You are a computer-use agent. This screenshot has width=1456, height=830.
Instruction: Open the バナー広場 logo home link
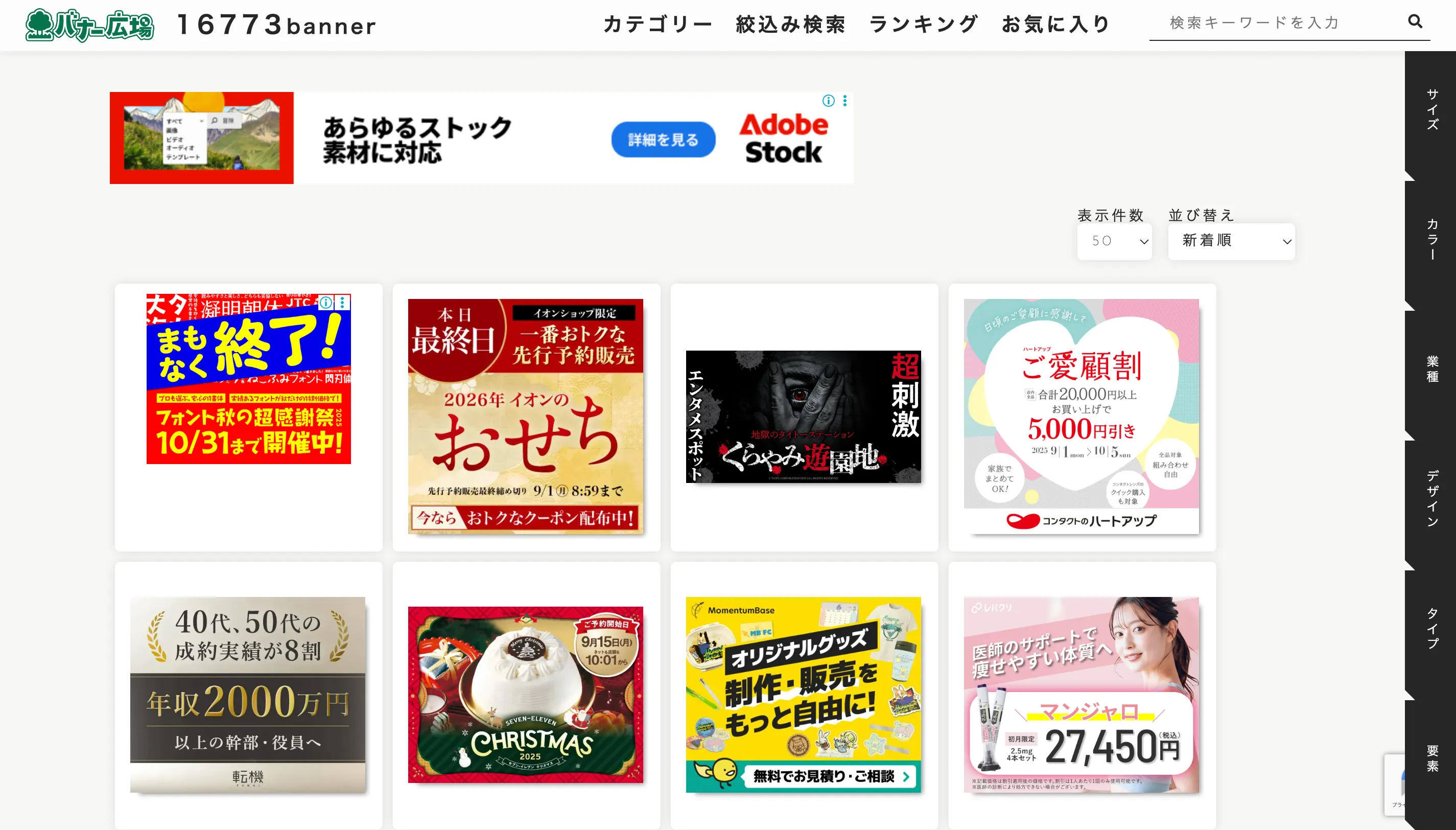89,25
